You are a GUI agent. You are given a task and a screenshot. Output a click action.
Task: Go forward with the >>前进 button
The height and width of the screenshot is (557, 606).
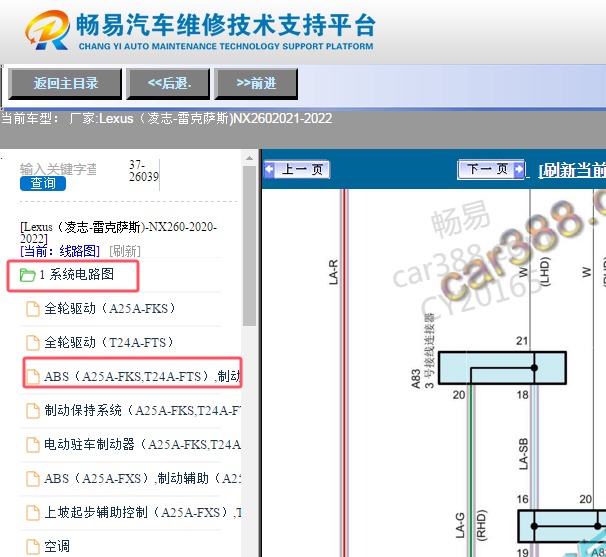256,84
